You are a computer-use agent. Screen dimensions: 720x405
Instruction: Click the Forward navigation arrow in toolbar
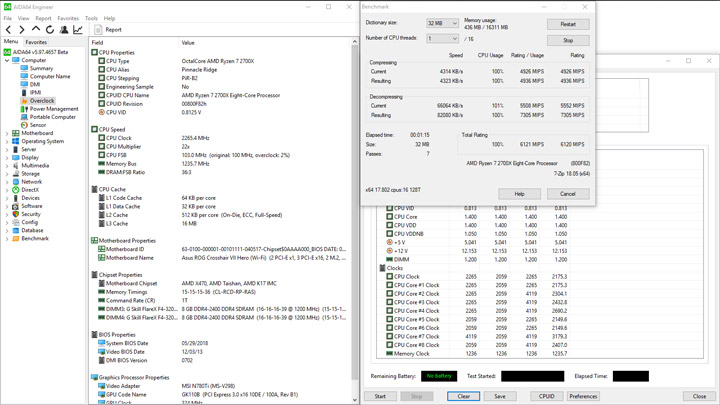[x=22, y=30]
